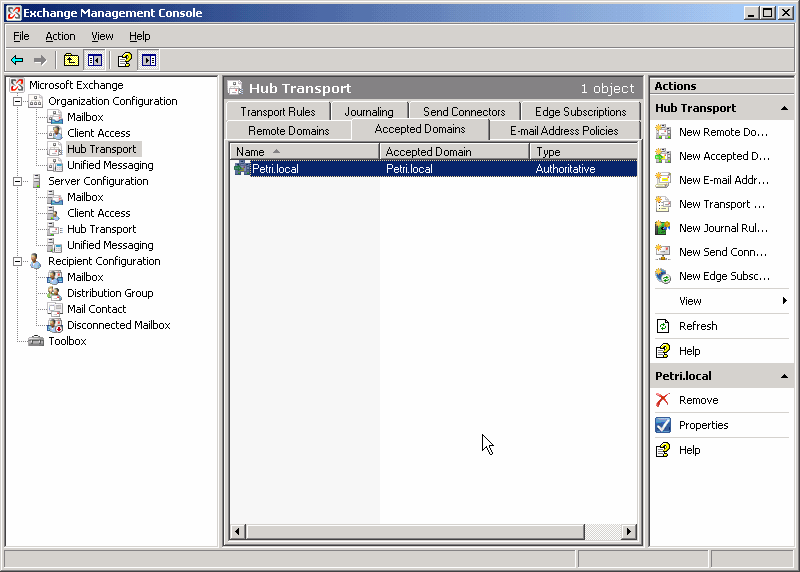The height and width of the screenshot is (572, 800).
Task: Select the Accepted Domains tab
Action: [x=420, y=129]
